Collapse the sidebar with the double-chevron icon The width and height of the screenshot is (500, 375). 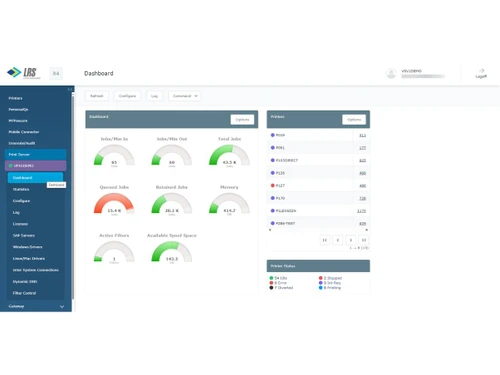click(70, 89)
